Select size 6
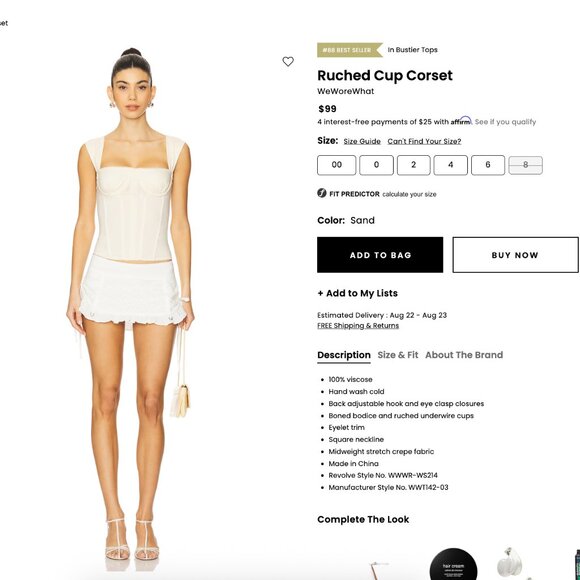580x580 pixels. tap(488, 165)
